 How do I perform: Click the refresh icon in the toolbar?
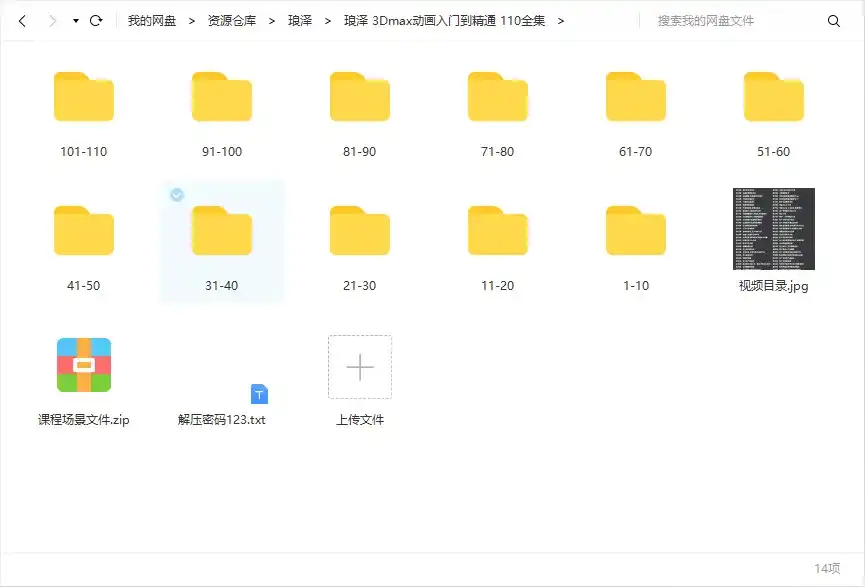pyautogui.click(x=95, y=19)
